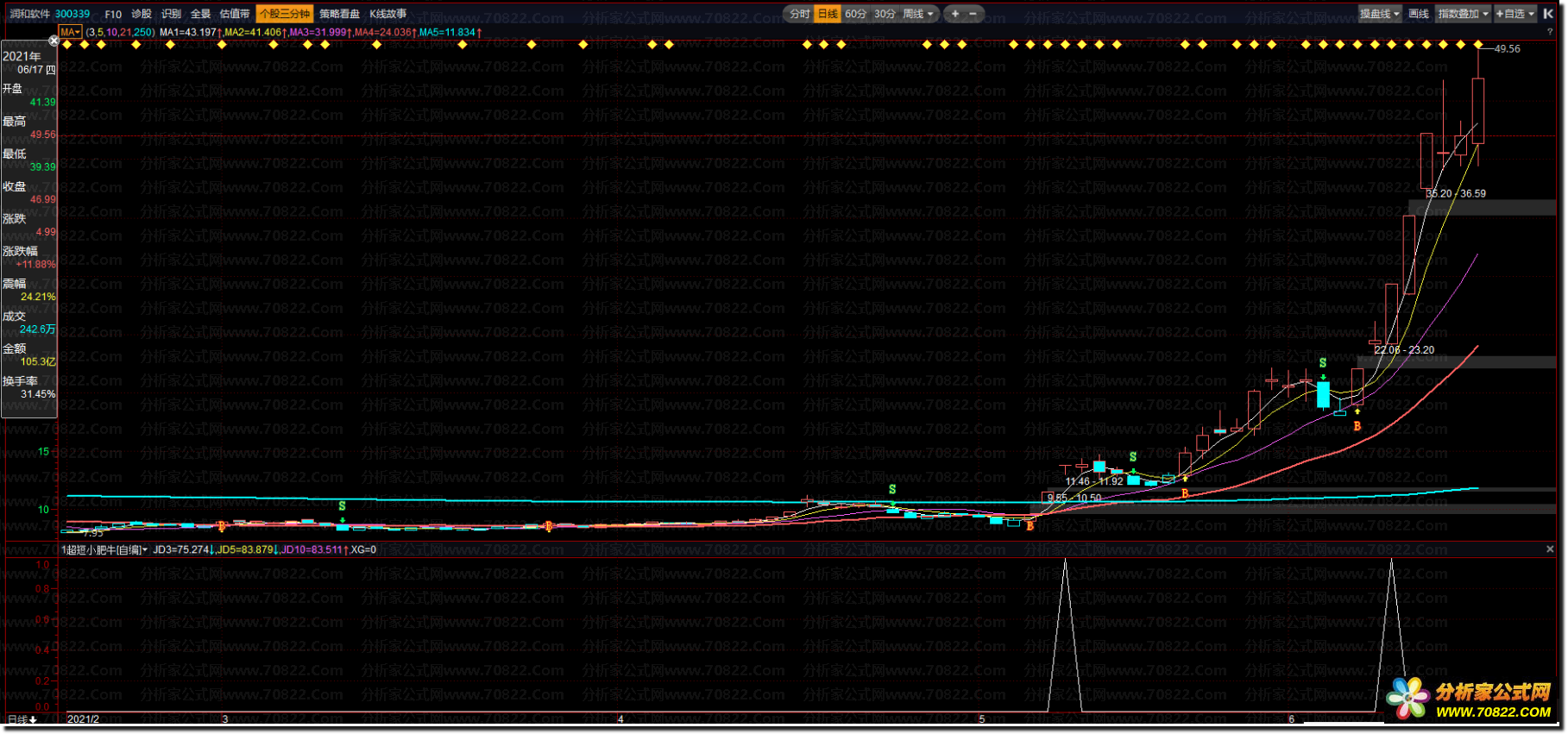Click the yellow diamond above the 49.56 high
Screen dimensions: 1568x734
1478,45
